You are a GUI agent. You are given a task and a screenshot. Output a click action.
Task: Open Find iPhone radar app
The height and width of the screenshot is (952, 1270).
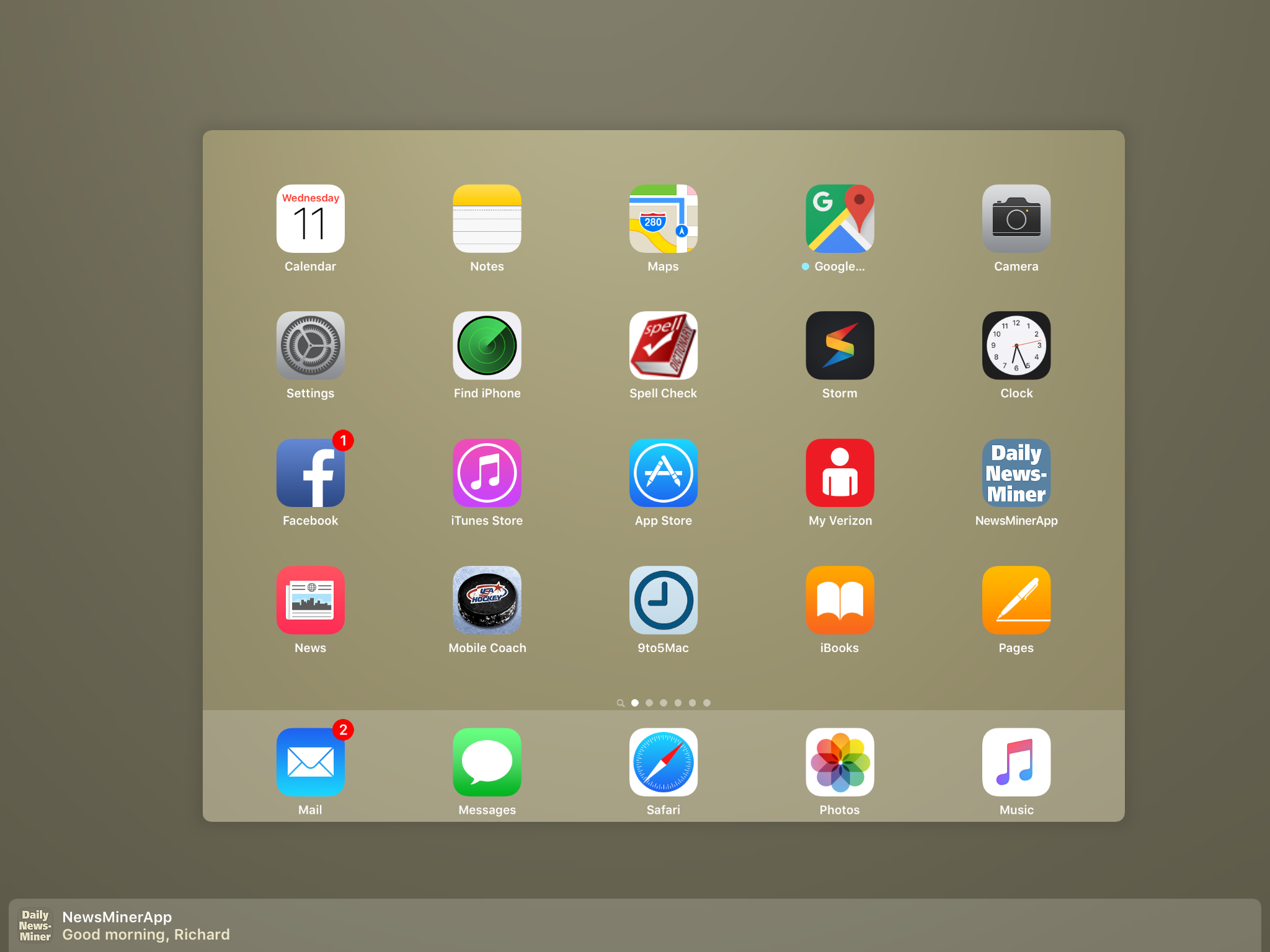click(x=487, y=345)
